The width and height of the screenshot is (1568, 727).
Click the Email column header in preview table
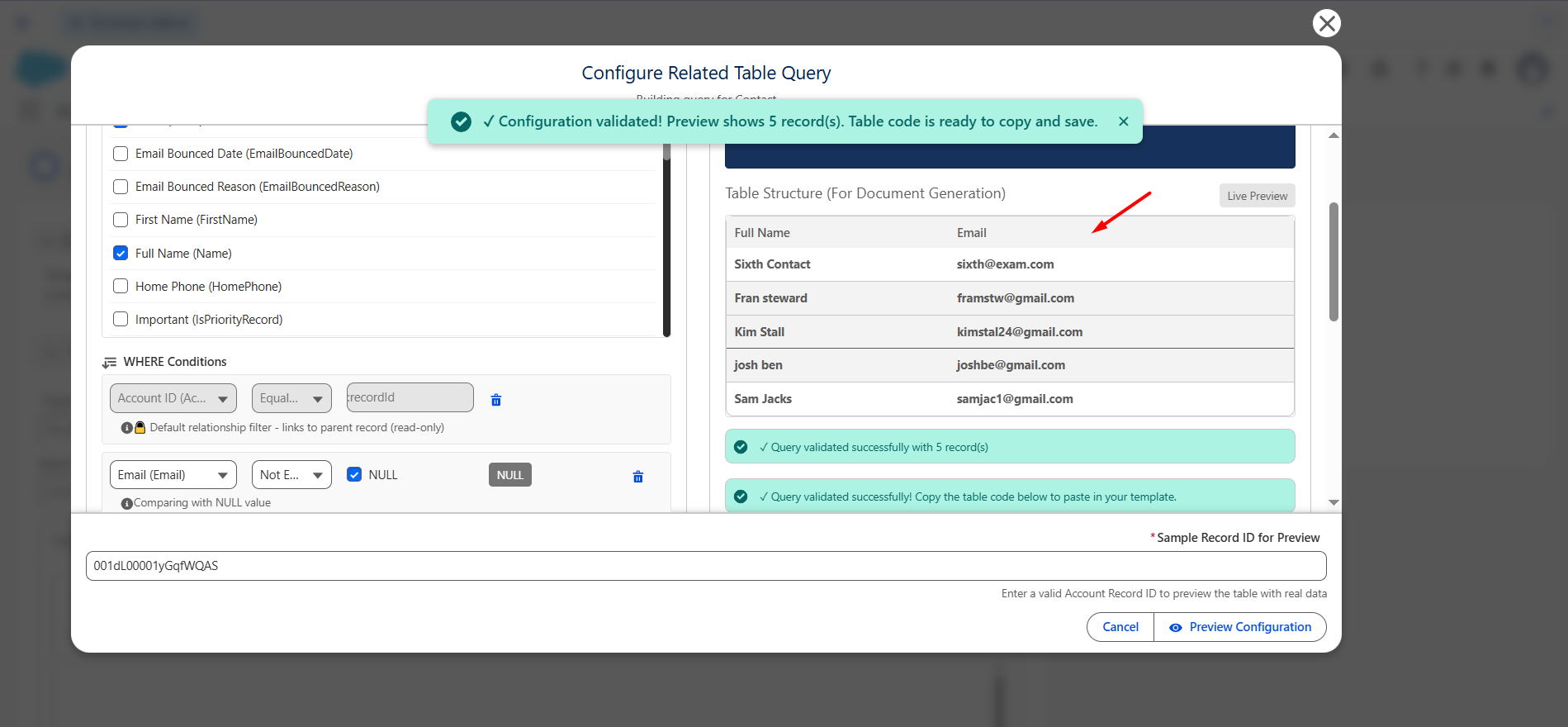[x=972, y=233]
